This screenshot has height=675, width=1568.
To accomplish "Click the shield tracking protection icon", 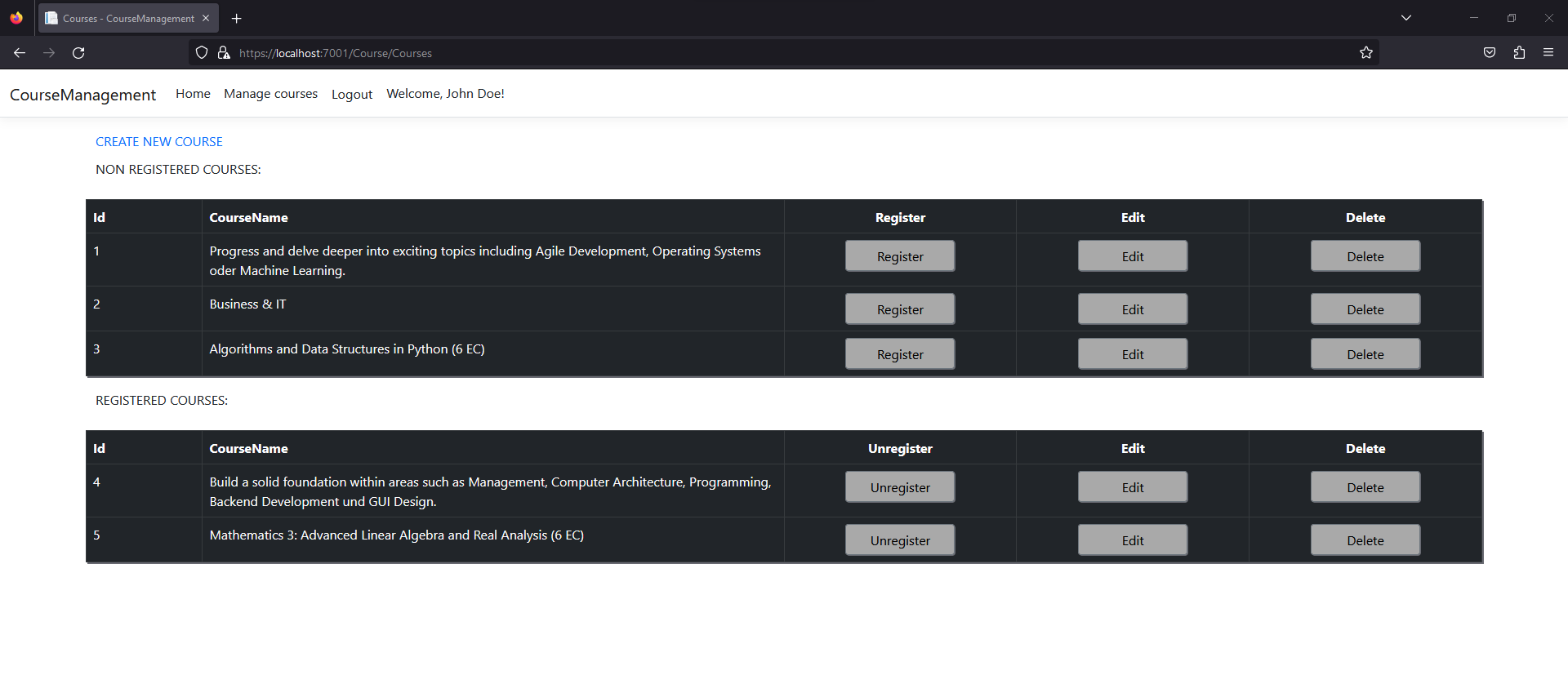I will tap(202, 53).
